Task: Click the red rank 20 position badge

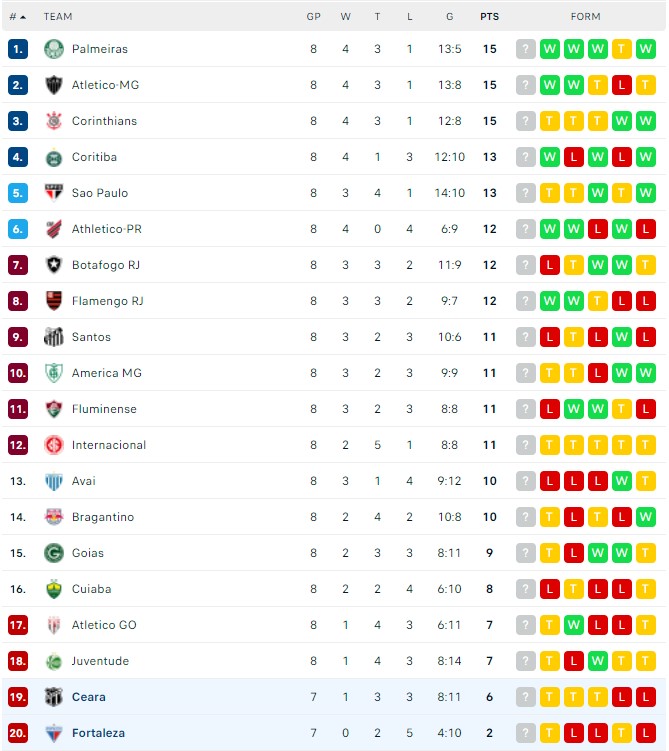Action: click(18, 733)
